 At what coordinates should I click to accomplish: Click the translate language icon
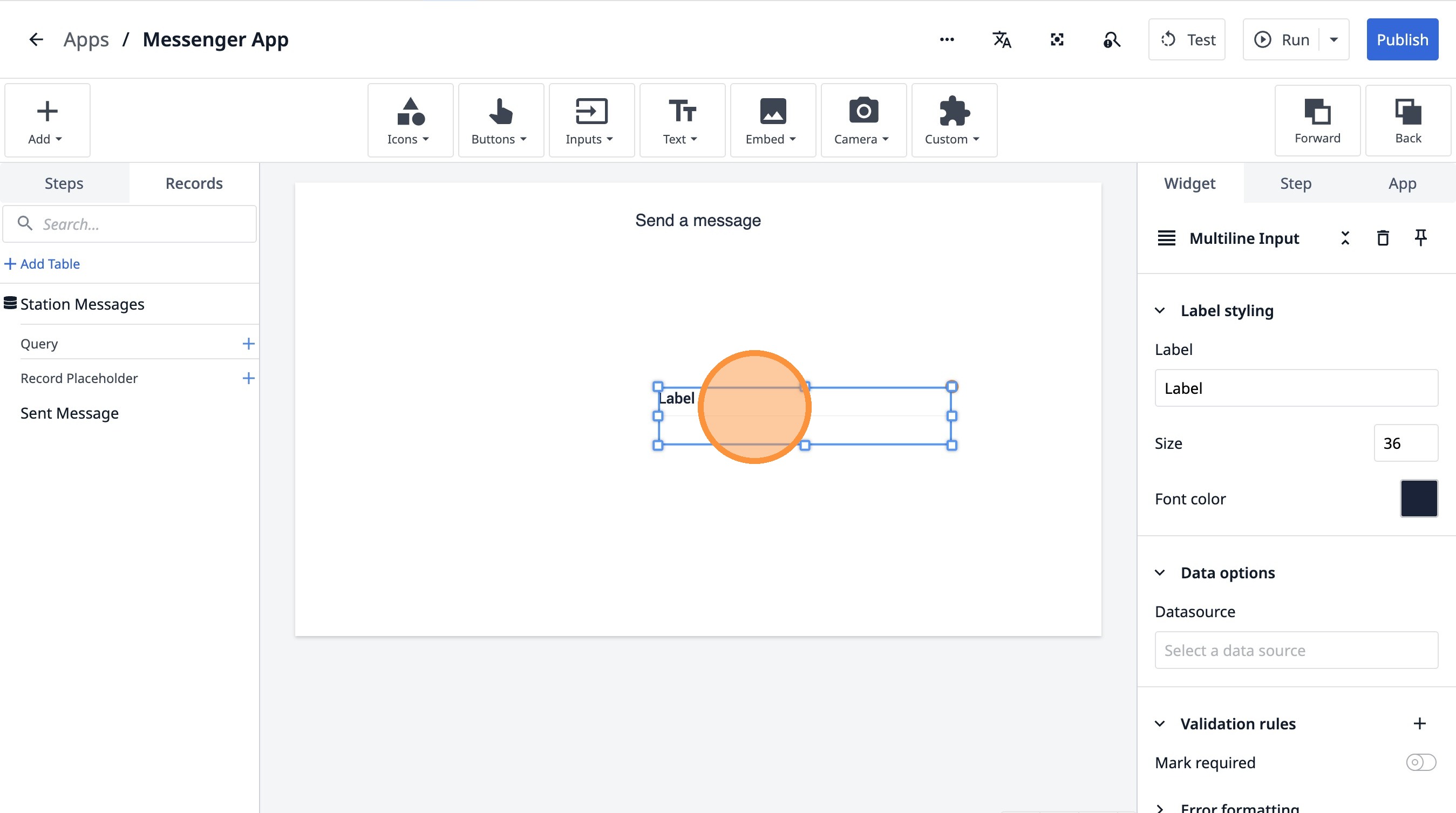1002,39
